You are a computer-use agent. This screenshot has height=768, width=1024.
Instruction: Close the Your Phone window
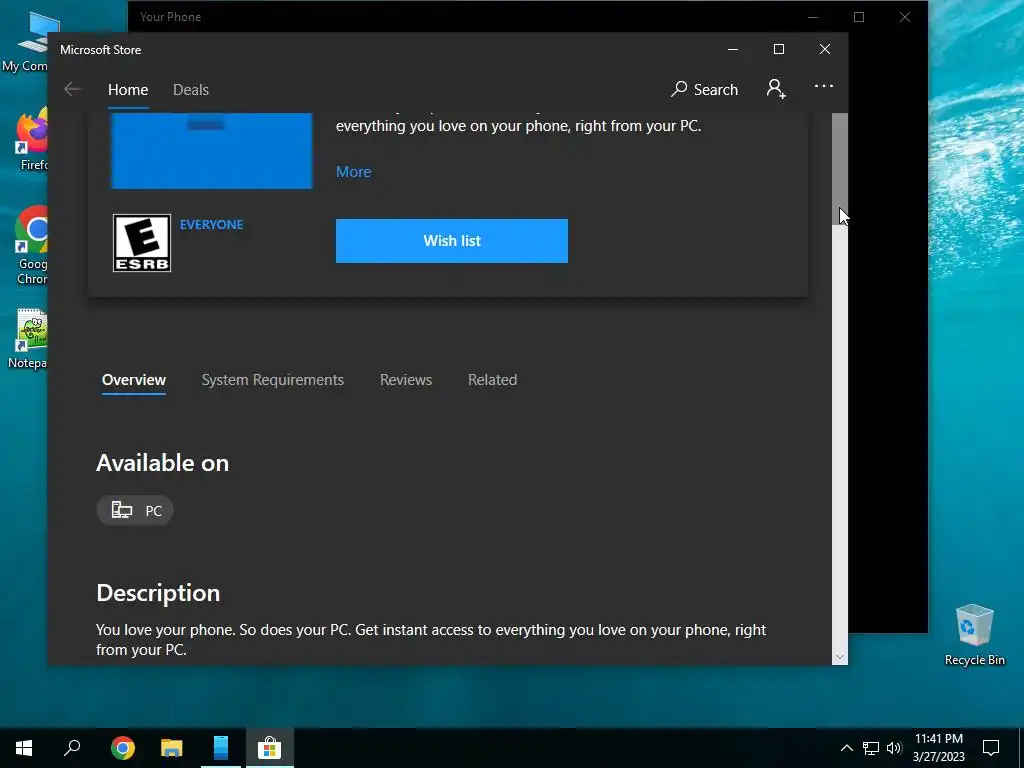(904, 17)
